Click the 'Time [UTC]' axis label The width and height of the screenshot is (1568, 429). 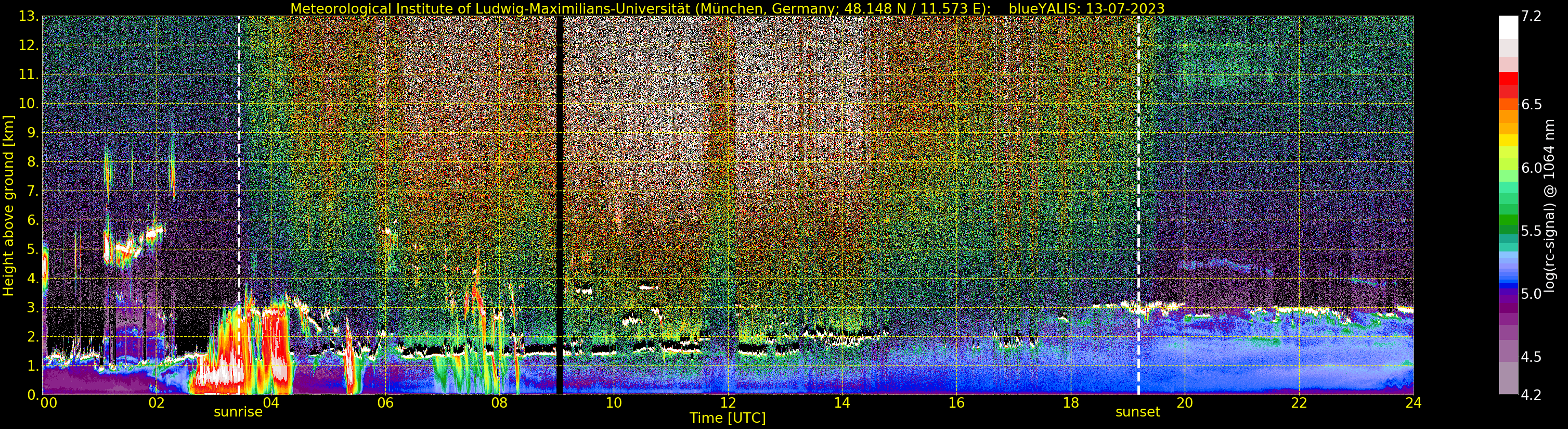[728, 418]
